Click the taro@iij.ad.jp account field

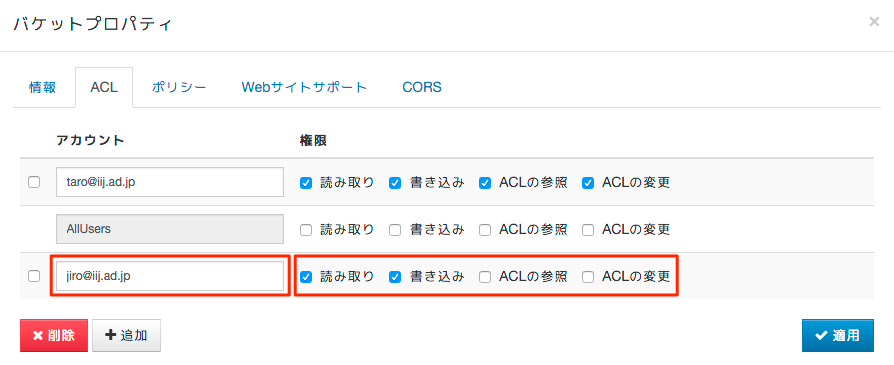[x=170, y=182]
